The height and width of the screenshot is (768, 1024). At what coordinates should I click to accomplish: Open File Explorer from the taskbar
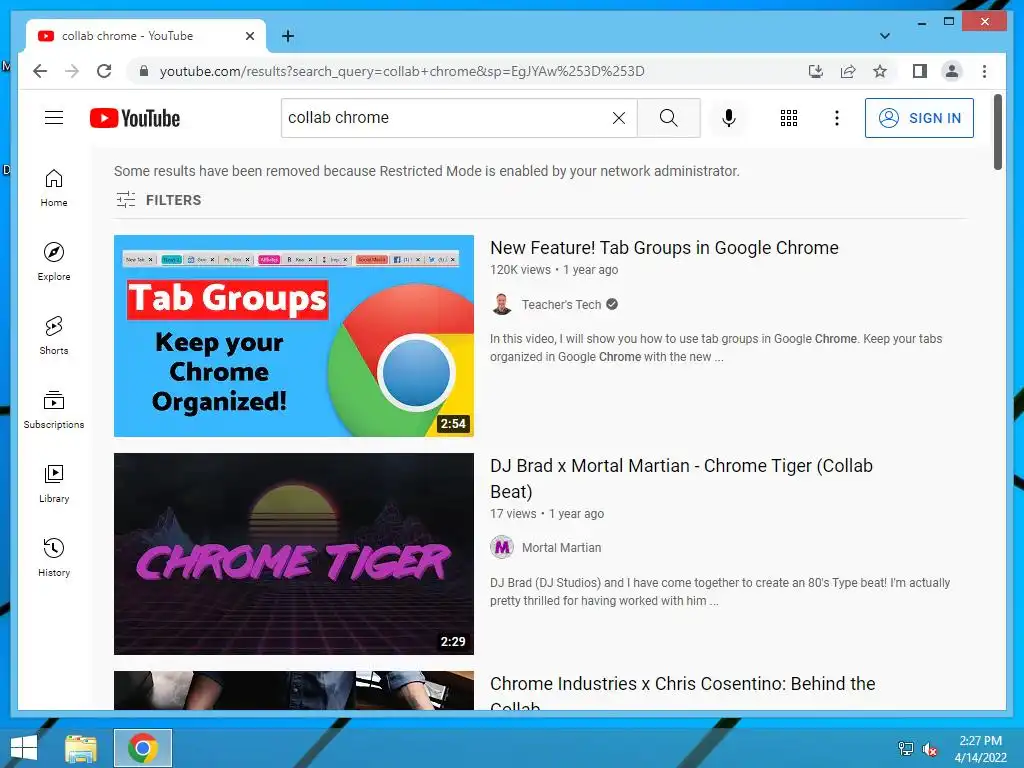(81, 748)
